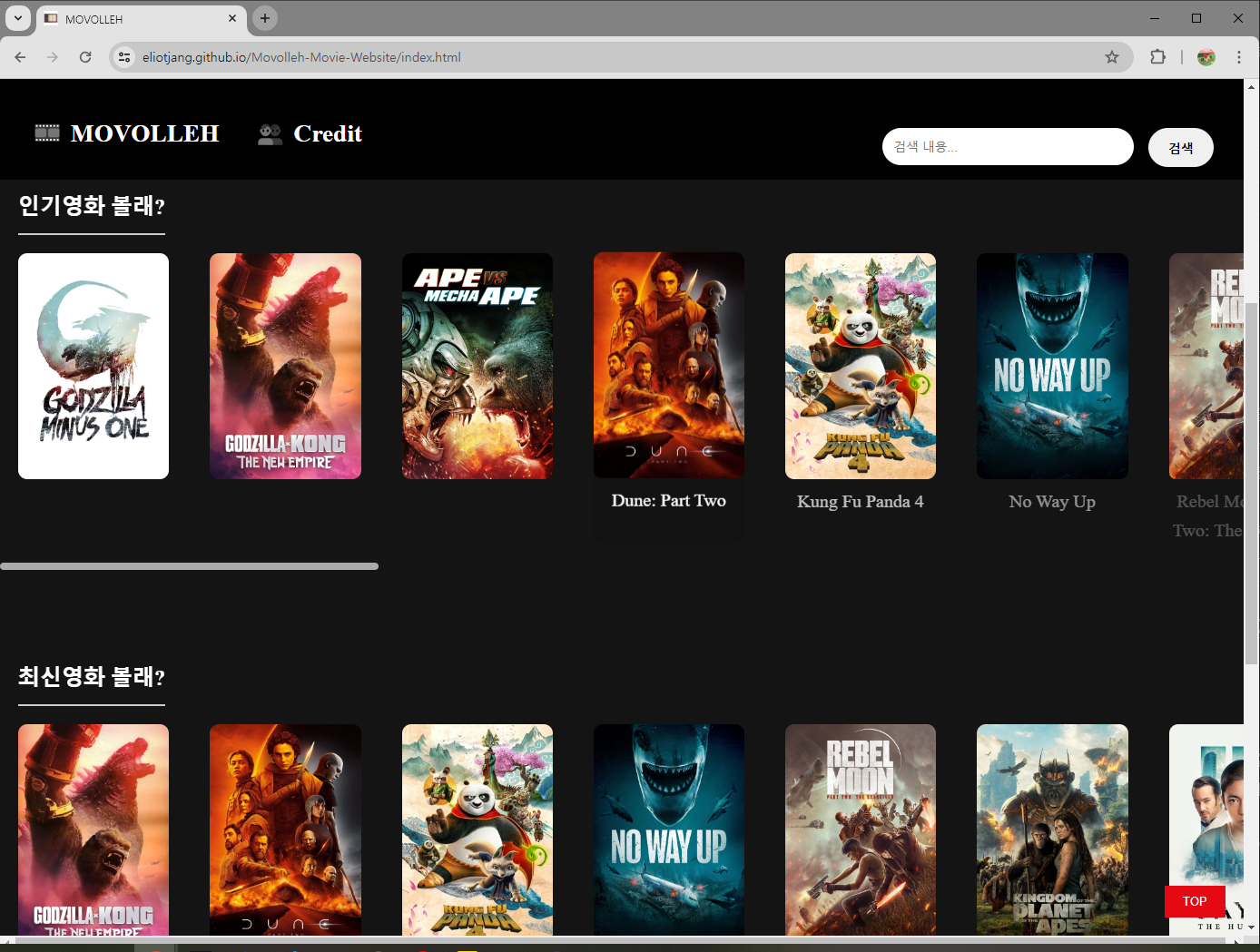Focus the movie search input field
1260x952 pixels.
pos(1008,146)
